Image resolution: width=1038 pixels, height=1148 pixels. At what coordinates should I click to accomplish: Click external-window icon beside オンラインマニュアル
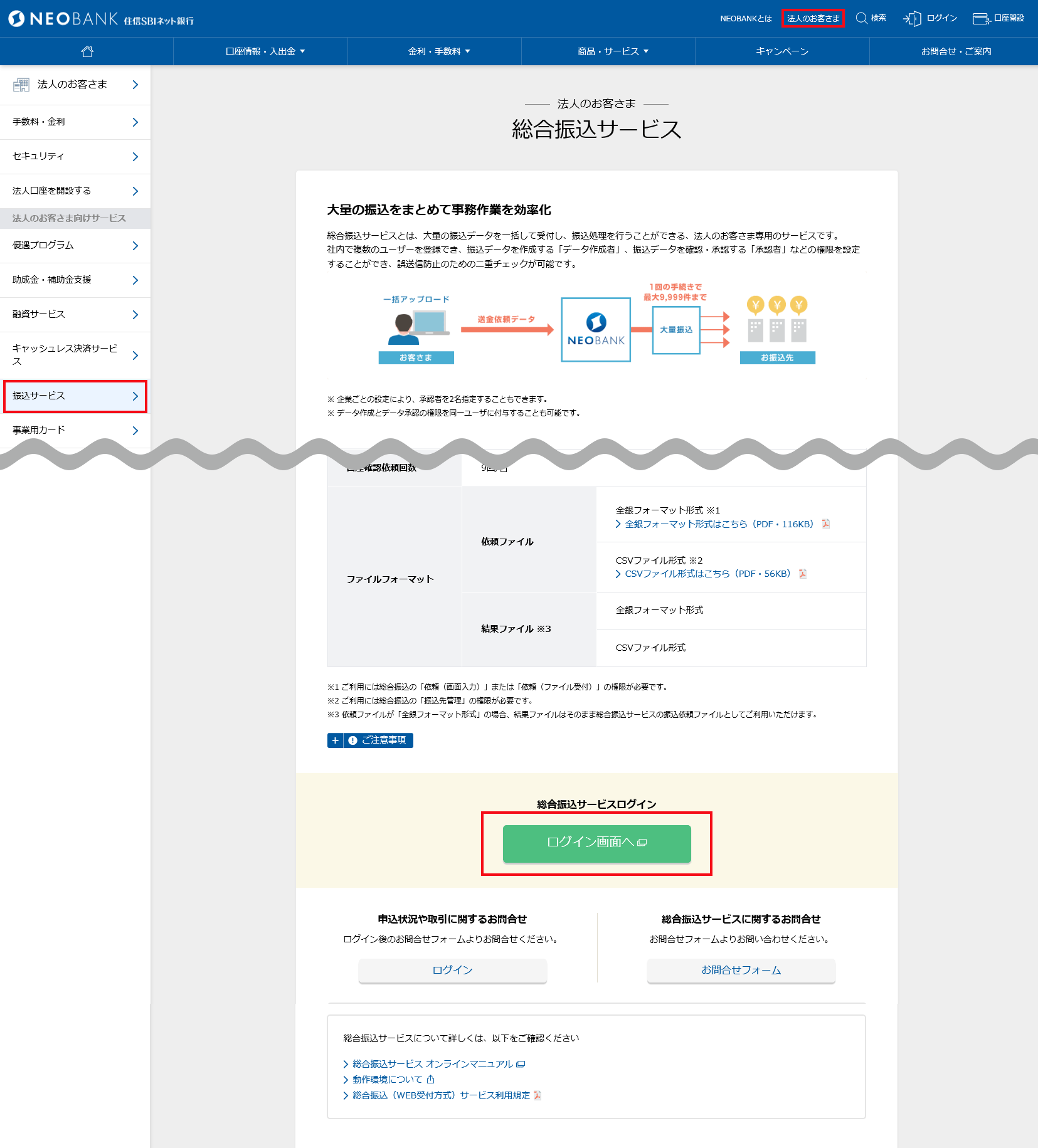pos(521,1064)
